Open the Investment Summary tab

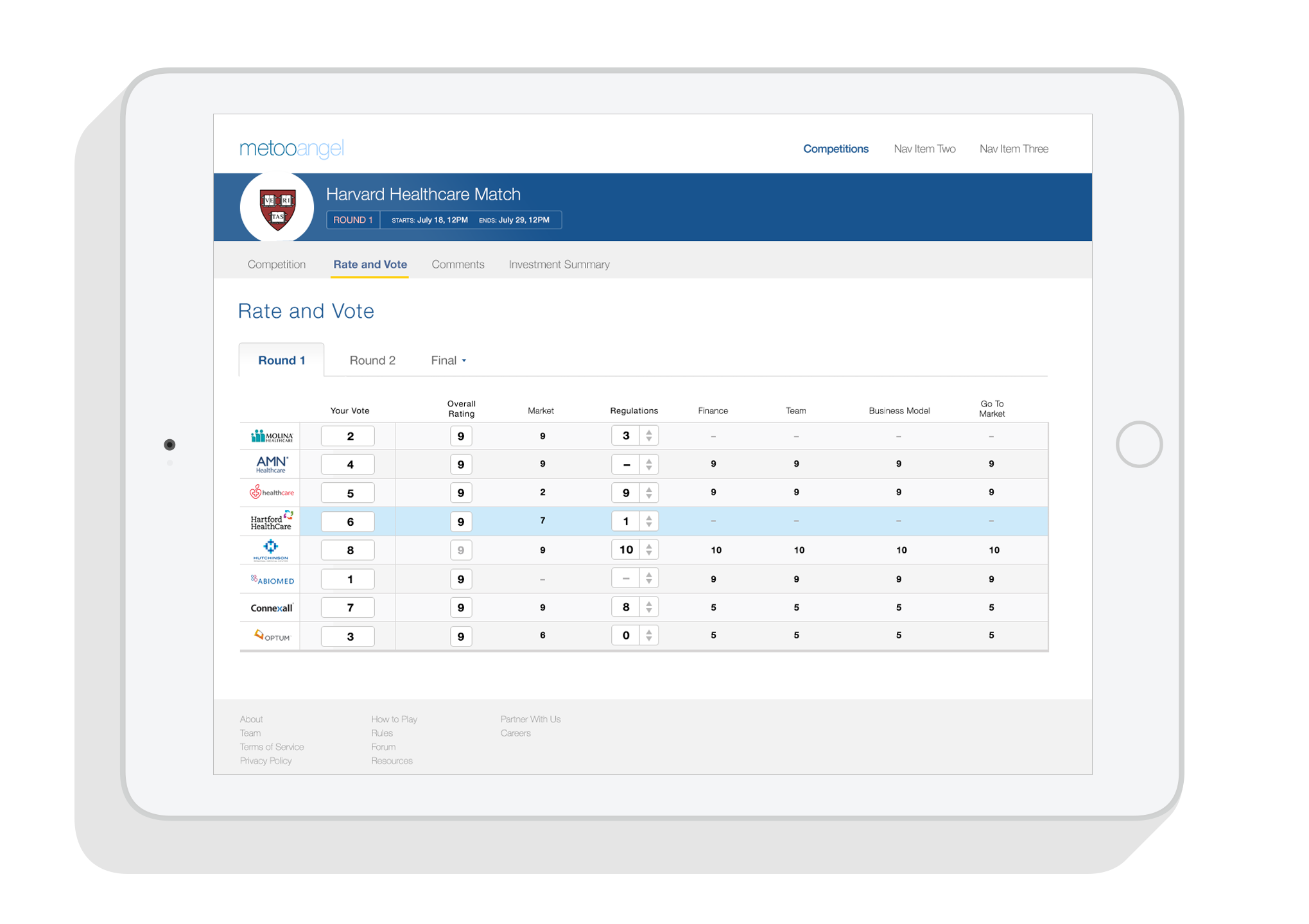559,265
